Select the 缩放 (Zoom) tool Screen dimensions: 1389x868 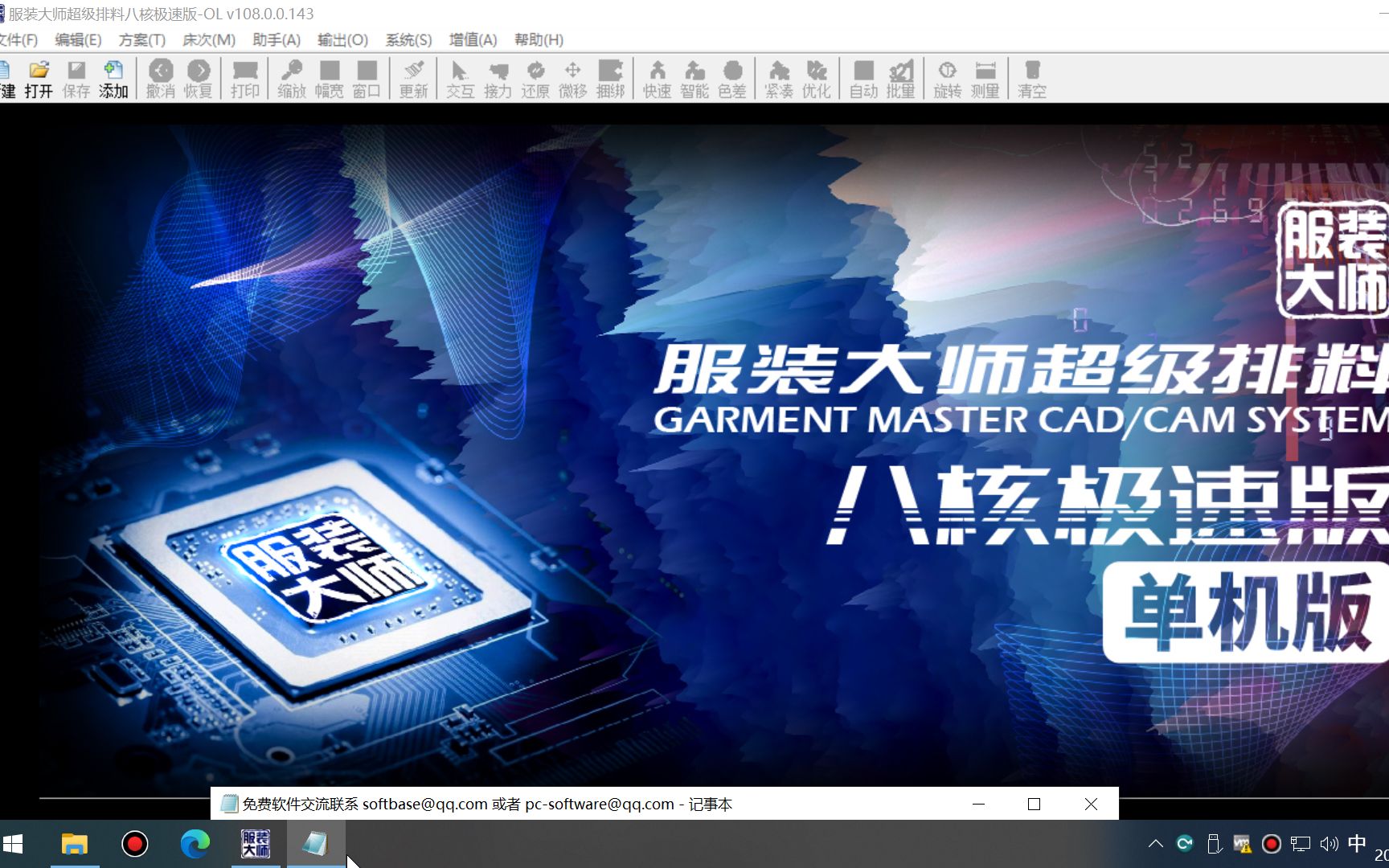coord(292,79)
